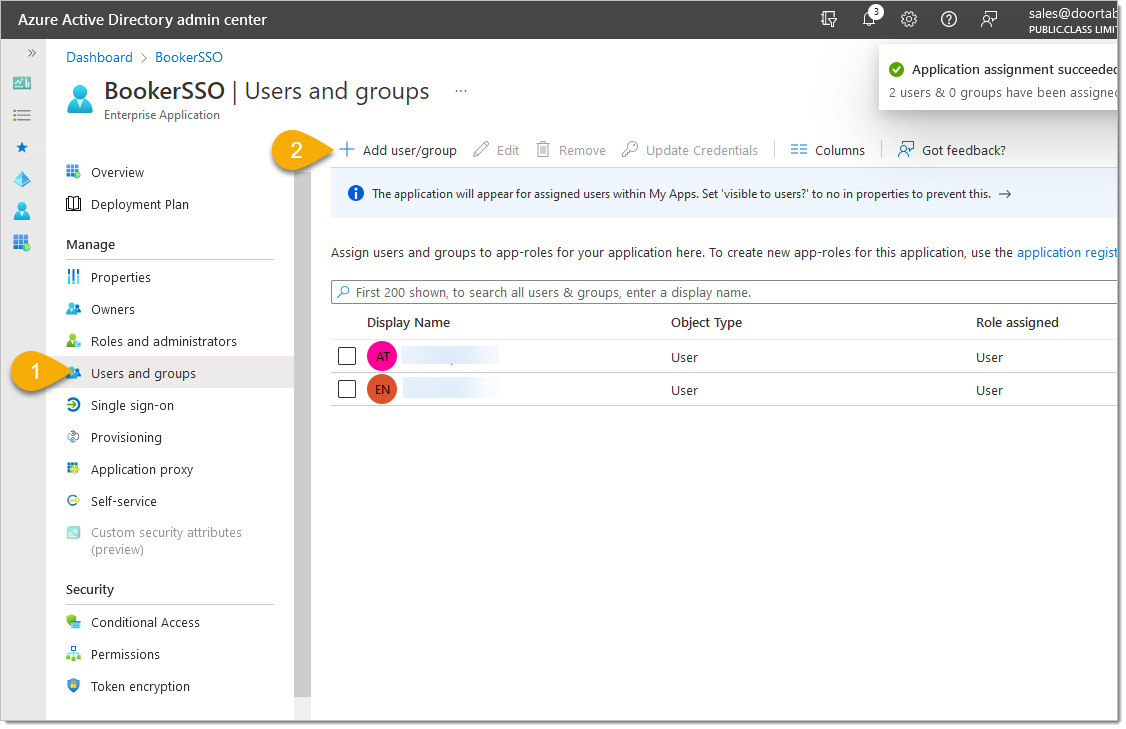
Task: Select the checkbox for user AT
Action: click(x=347, y=357)
